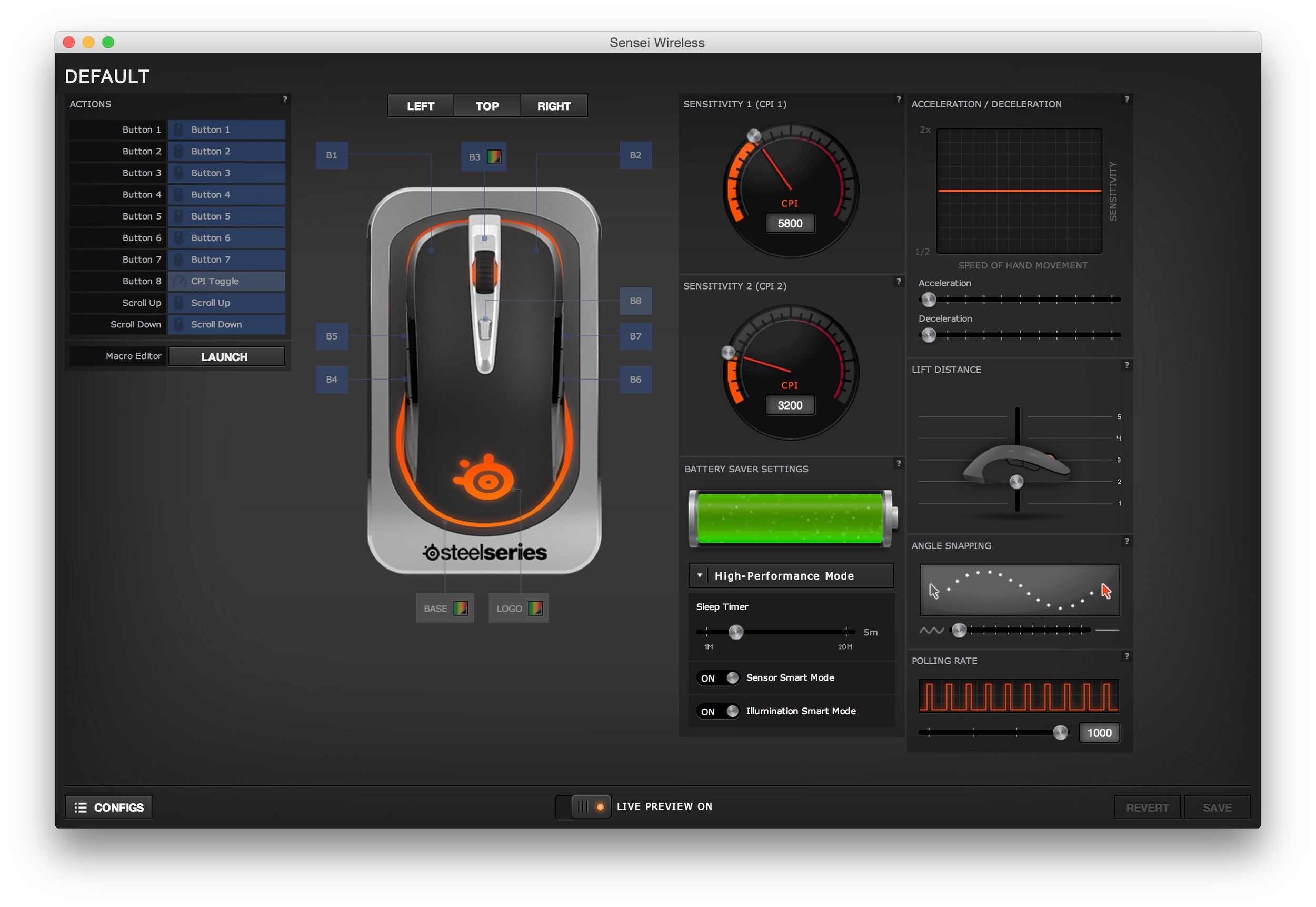Image resolution: width=1316 pixels, height=907 pixels.
Task: Open the Button 6 action dropdown
Action: pyautogui.click(x=226, y=237)
